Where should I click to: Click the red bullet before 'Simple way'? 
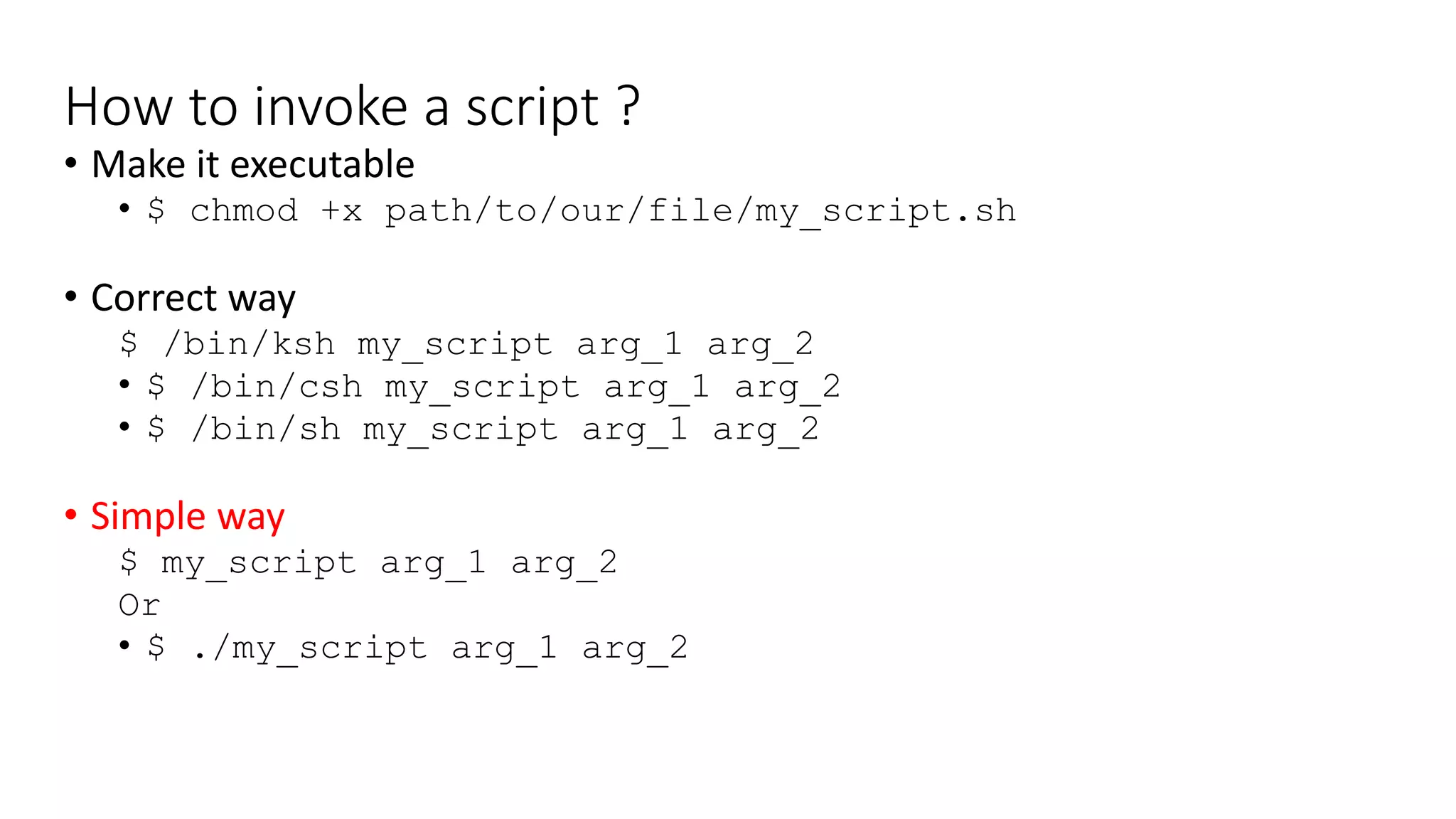click(70, 515)
